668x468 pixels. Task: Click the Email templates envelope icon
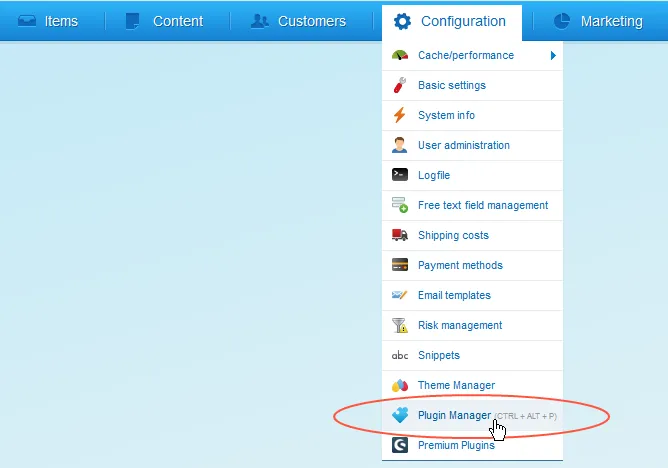tap(399, 295)
